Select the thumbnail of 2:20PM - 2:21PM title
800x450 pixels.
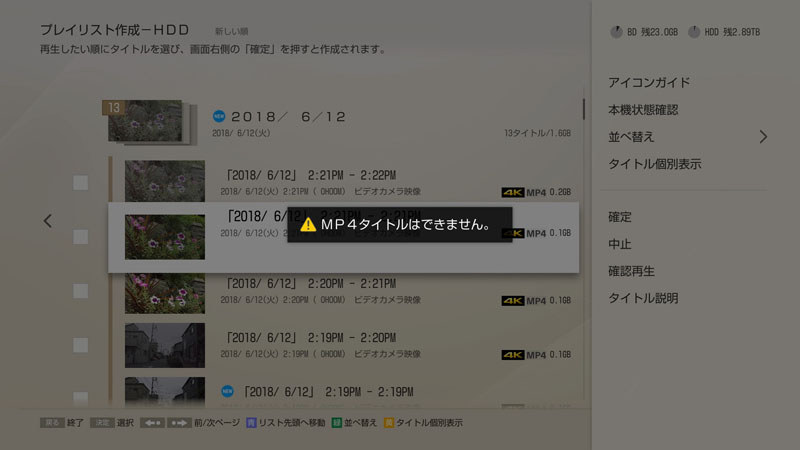click(165, 293)
